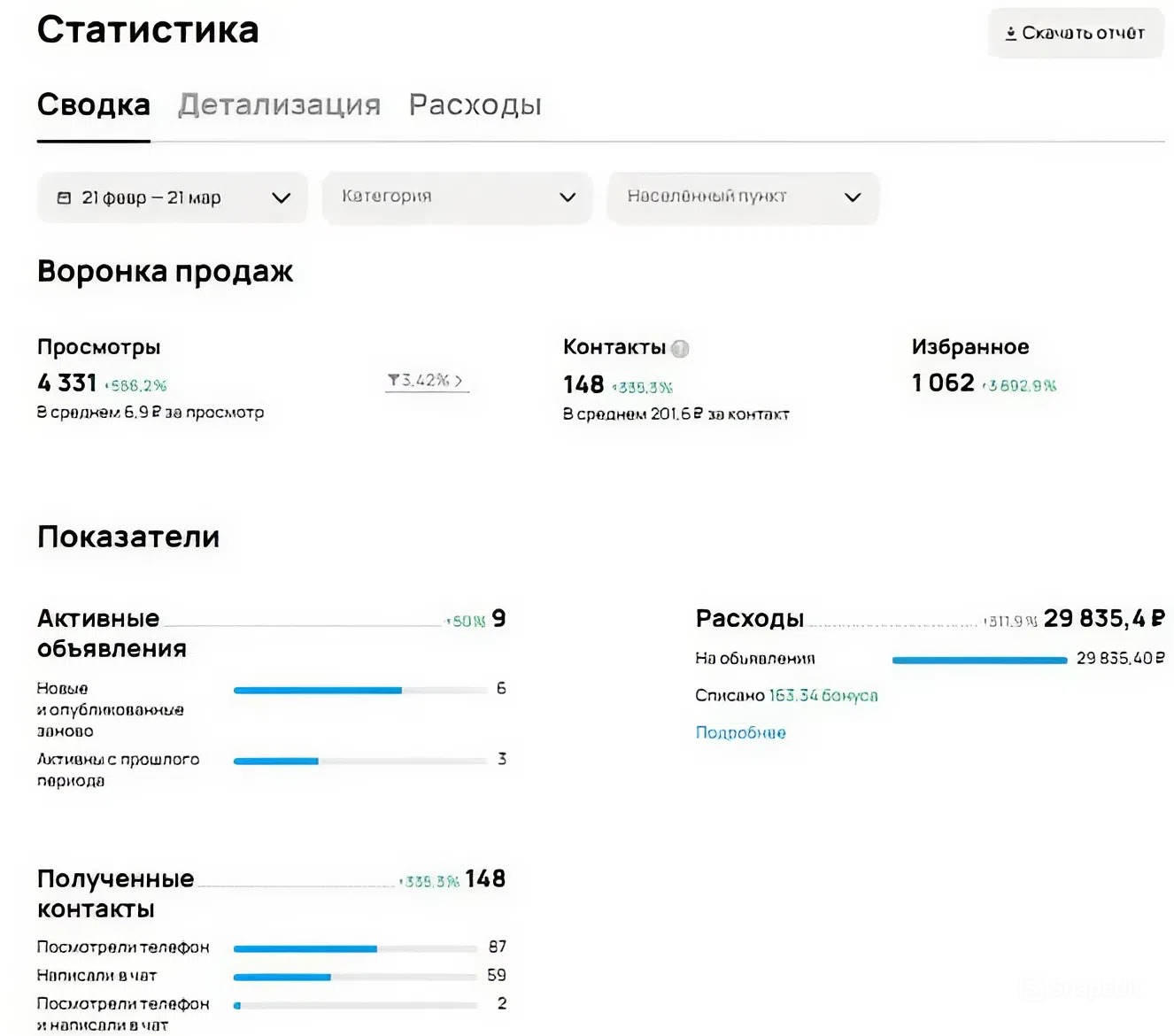Viewport: 1174px width, 1036px height.
Task: Select the Статистика page title
Action: coord(148,30)
